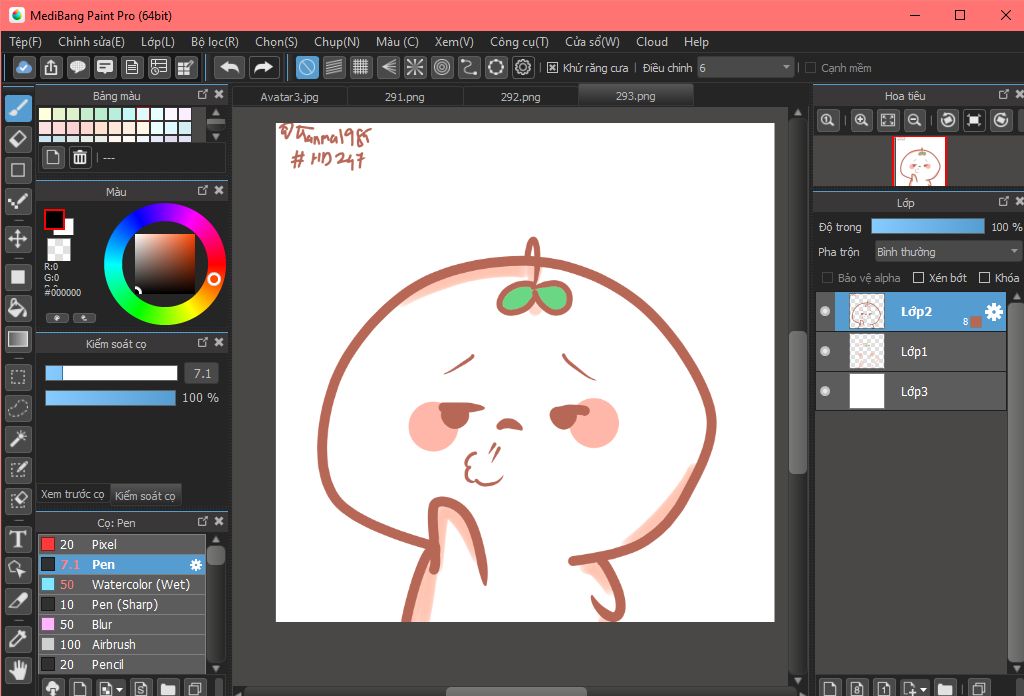Adjust the brush size slider
Image resolution: width=1024 pixels, height=696 pixels.
tap(111, 373)
